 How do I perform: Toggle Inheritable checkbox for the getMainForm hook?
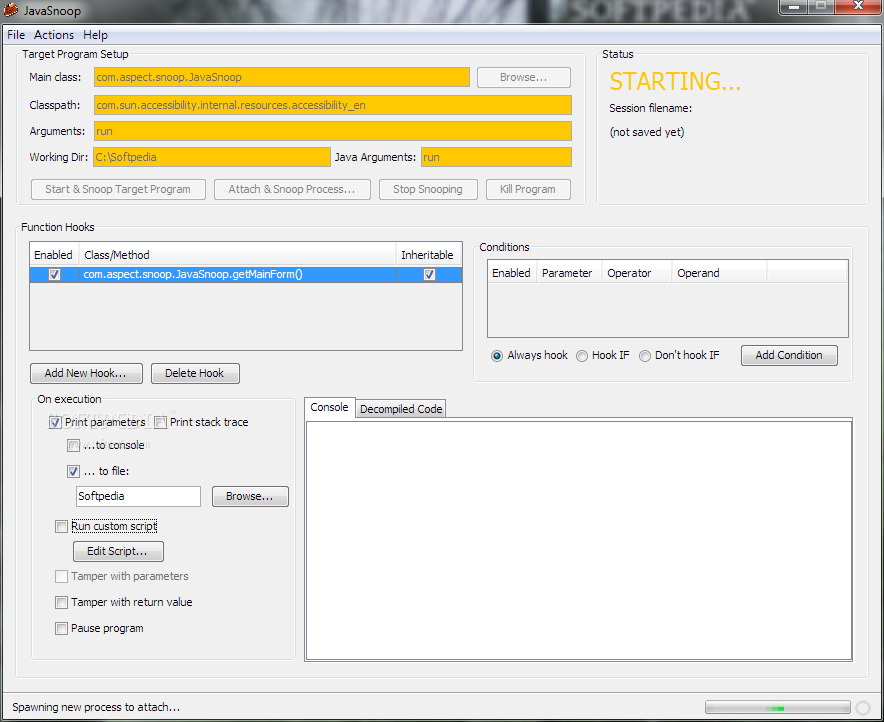[429, 274]
